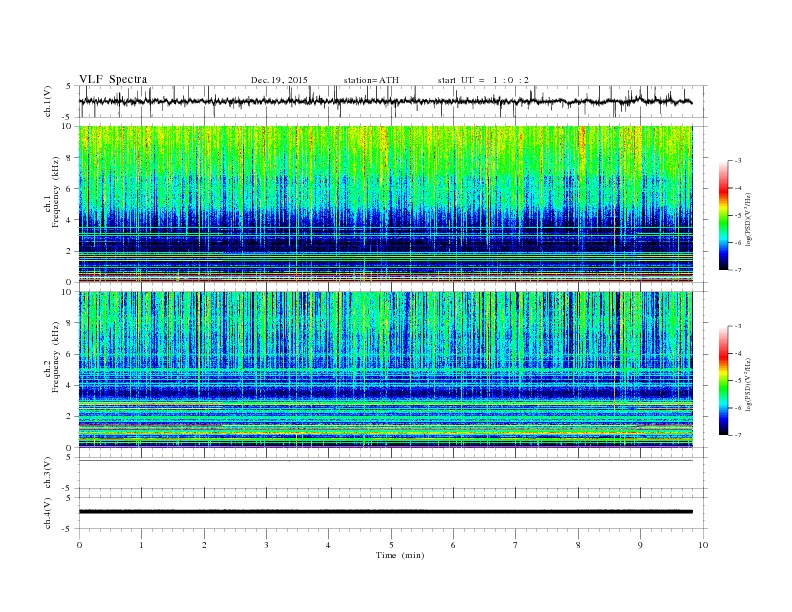The width and height of the screenshot is (792, 612).
Task: Click the "4" kHz tick on ch.1 axis
Action: [70, 220]
